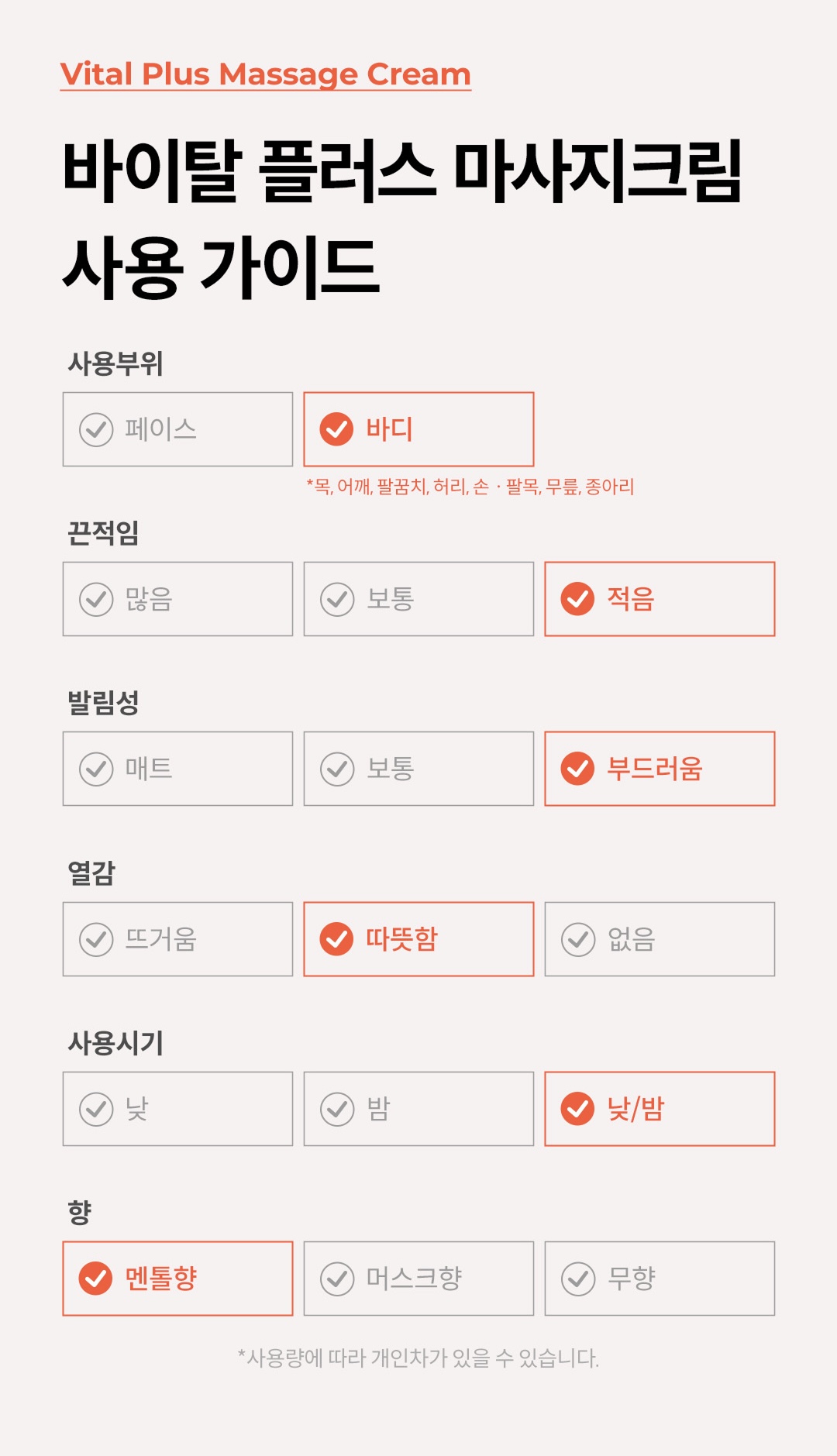Choose the 낮/밤 usage time option
Image resolution: width=837 pixels, height=1456 pixels.
click(x=660, y=1109)
